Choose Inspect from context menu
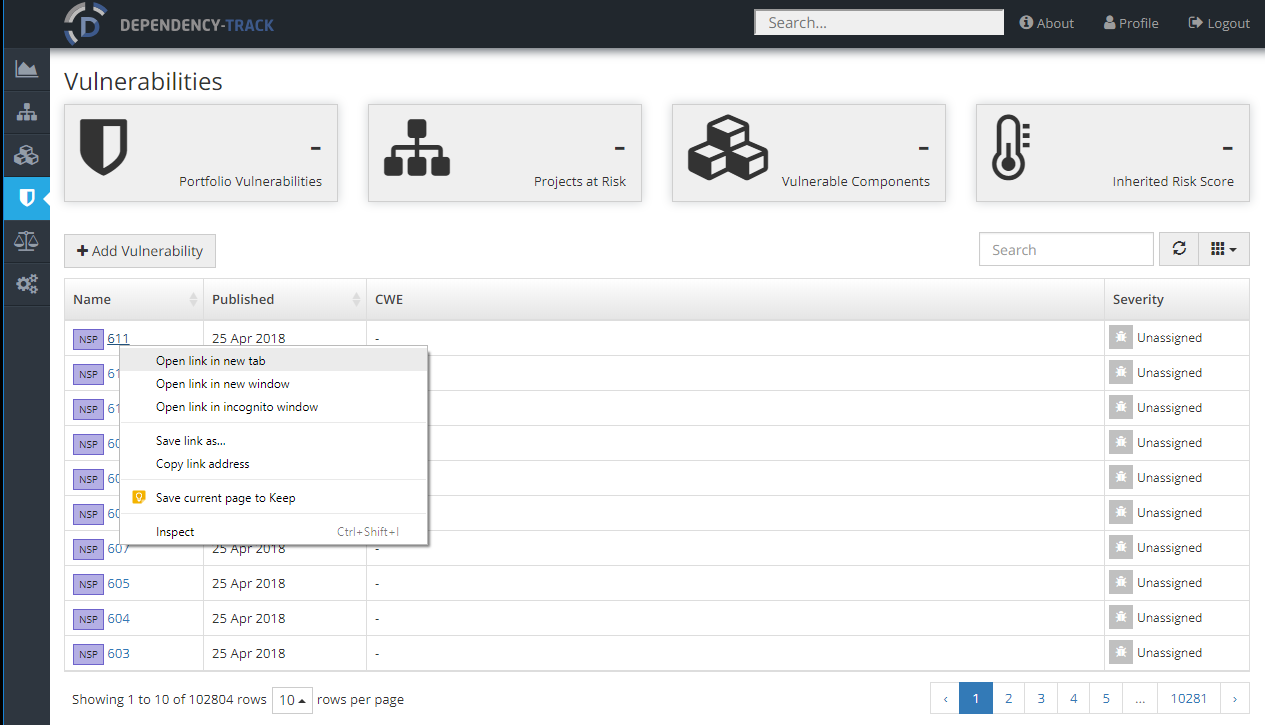This screenshot has height=725, width=1265. pos(273,531)
